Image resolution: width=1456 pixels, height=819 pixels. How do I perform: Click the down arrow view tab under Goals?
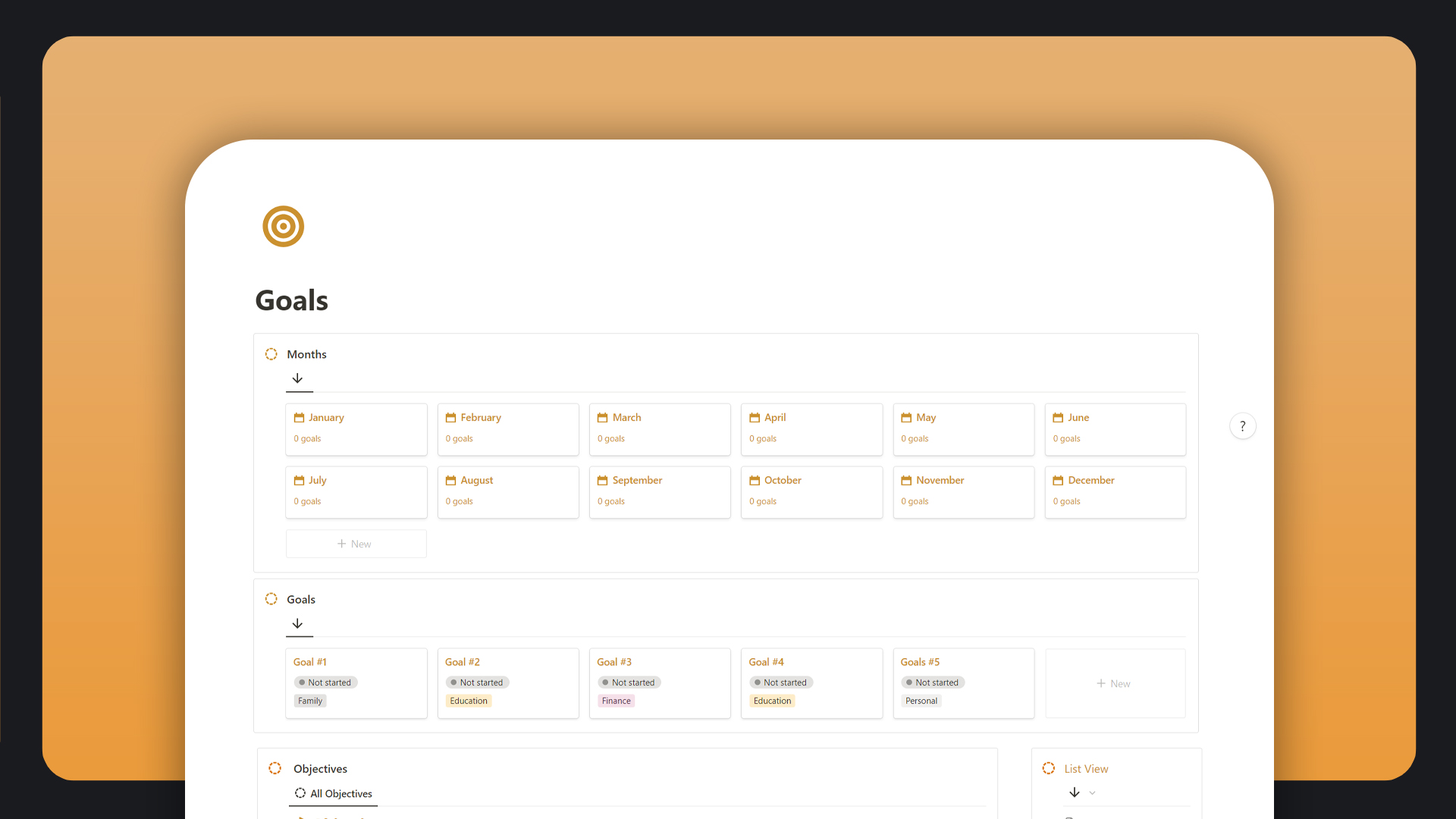pos(298,623)
